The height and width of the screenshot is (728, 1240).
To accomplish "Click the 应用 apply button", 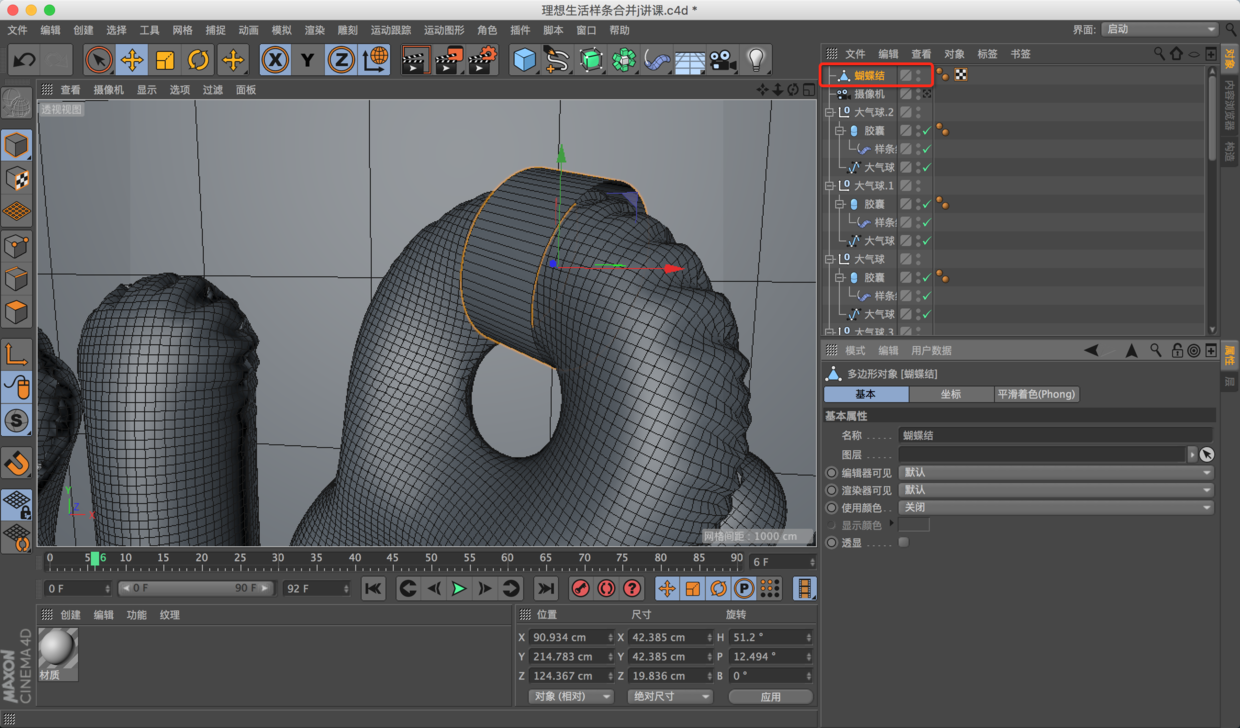I will (770, 696).
